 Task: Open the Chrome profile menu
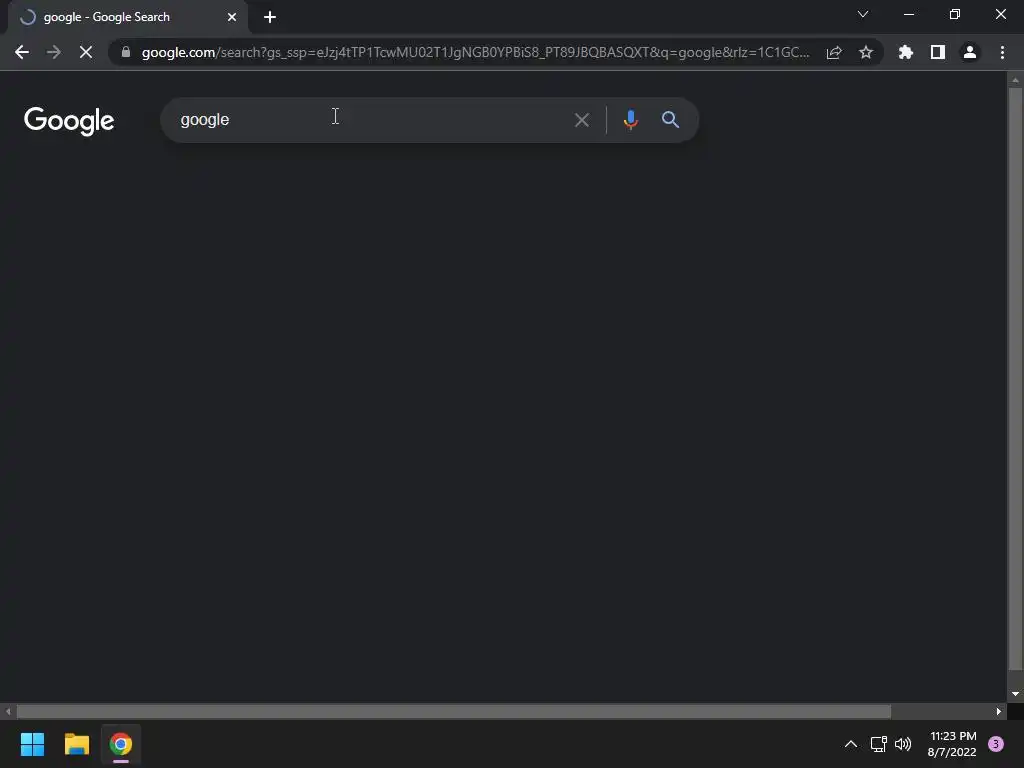pyautogui.click(x=970, y=52)
